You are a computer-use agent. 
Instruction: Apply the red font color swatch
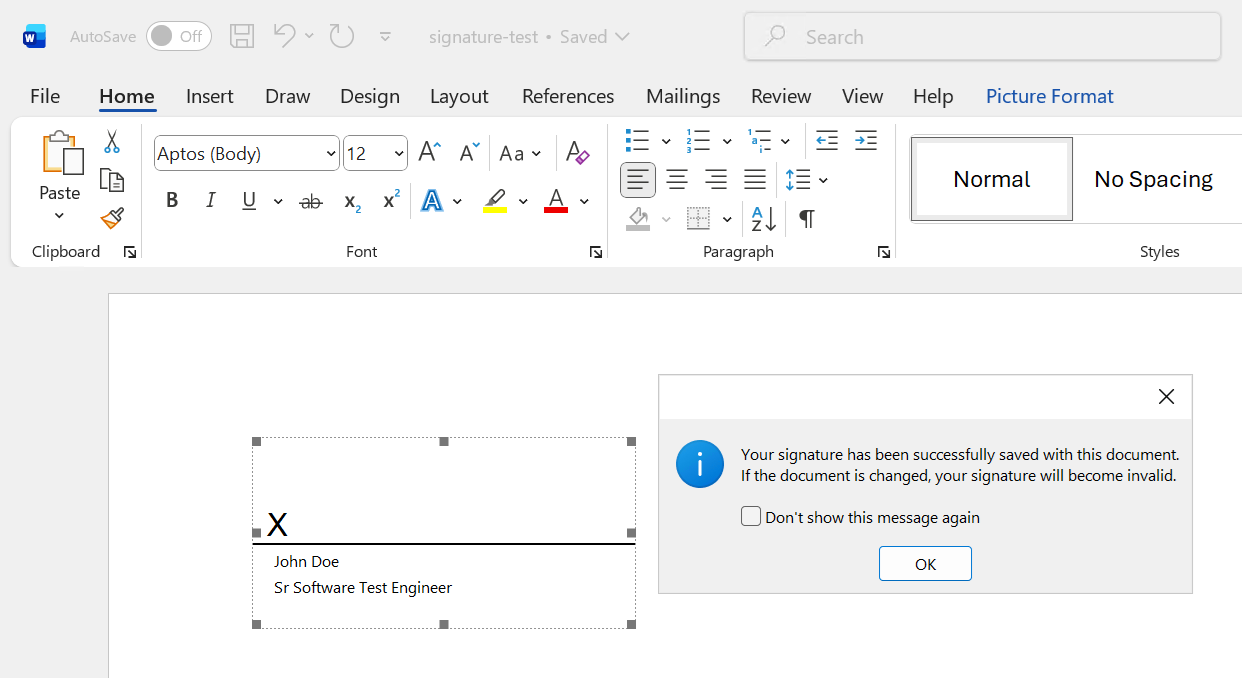pos(556,201)
